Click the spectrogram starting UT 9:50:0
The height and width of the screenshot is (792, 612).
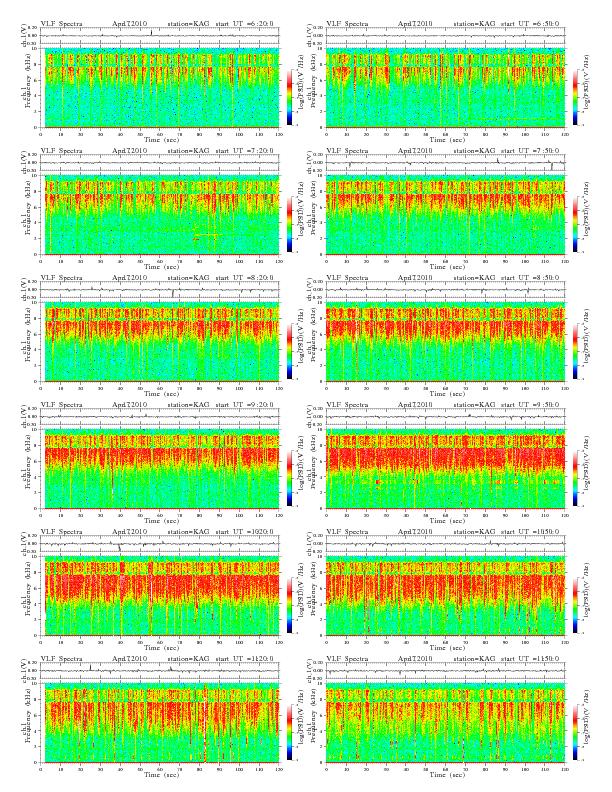pyautogui.click(x=445, y=469)
